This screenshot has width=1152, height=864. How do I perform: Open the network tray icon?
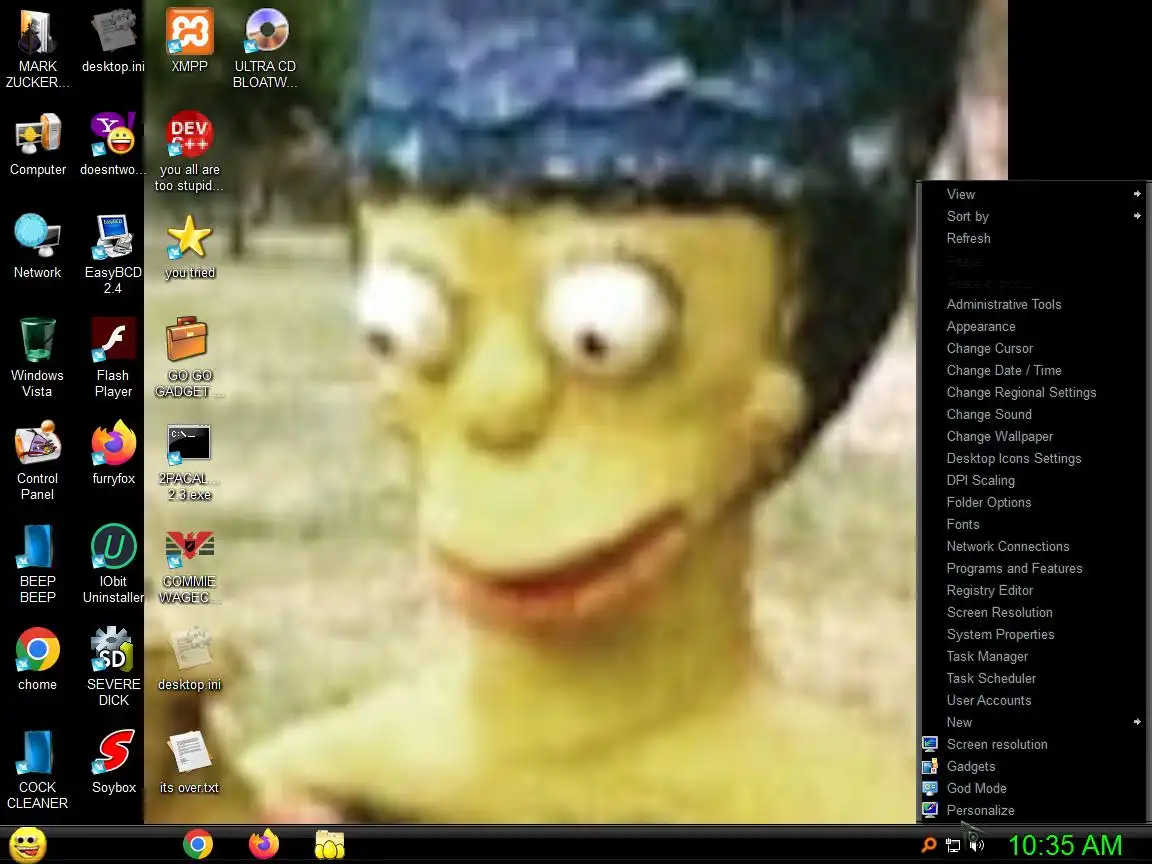tap(953, 846)
